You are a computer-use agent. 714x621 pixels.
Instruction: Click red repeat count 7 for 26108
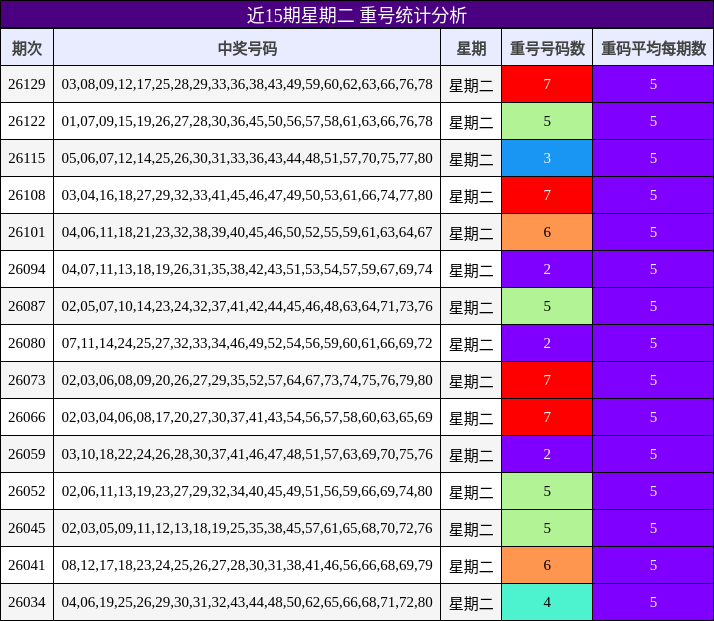(x=547, y=195)
